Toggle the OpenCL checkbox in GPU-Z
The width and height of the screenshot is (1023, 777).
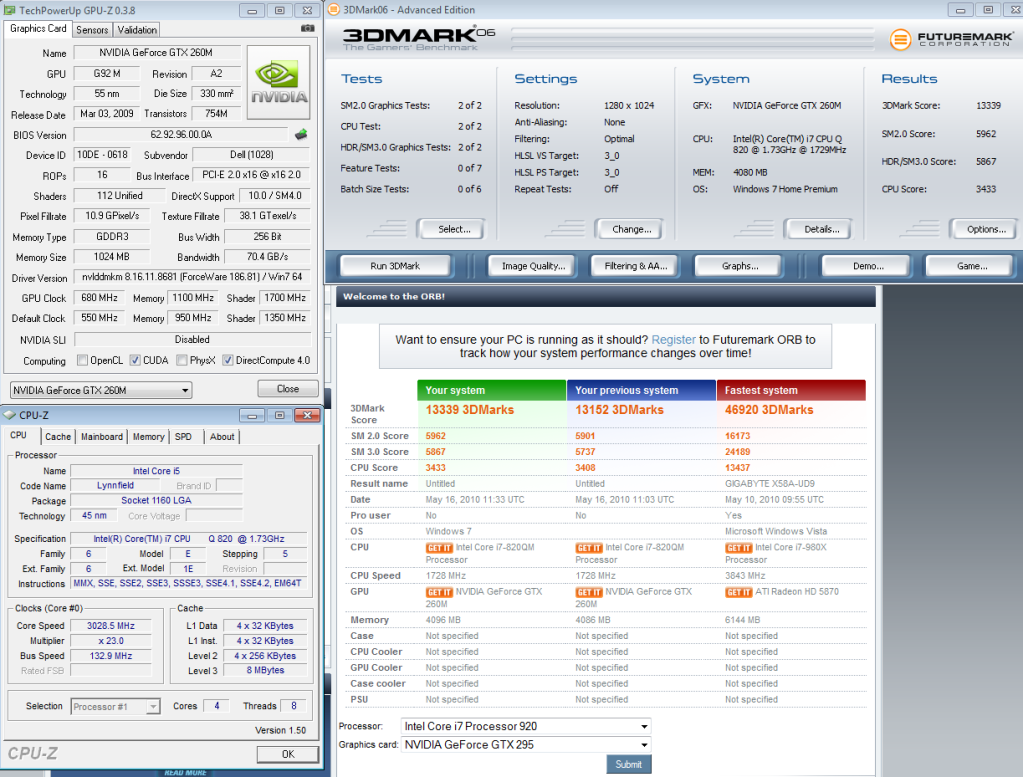pyautogui.click(x=82, y=360)
